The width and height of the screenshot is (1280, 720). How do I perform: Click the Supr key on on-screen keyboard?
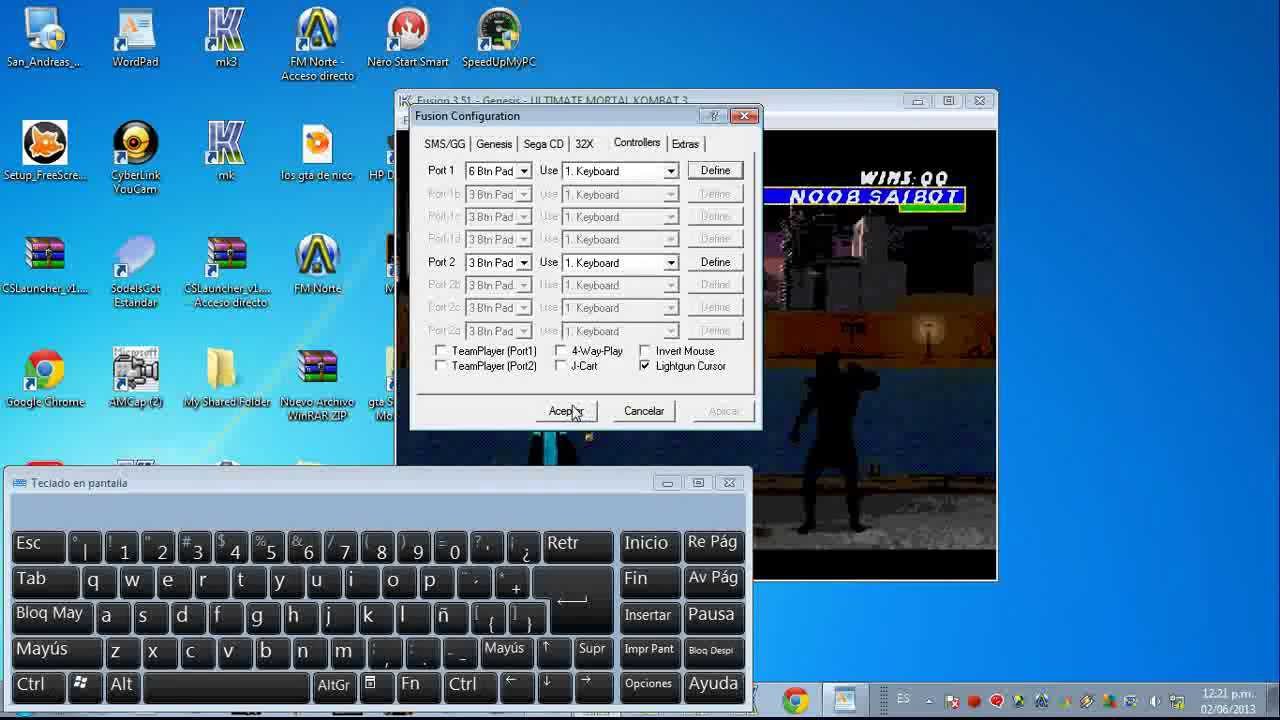pyautogui.click(x=592, y=651)
